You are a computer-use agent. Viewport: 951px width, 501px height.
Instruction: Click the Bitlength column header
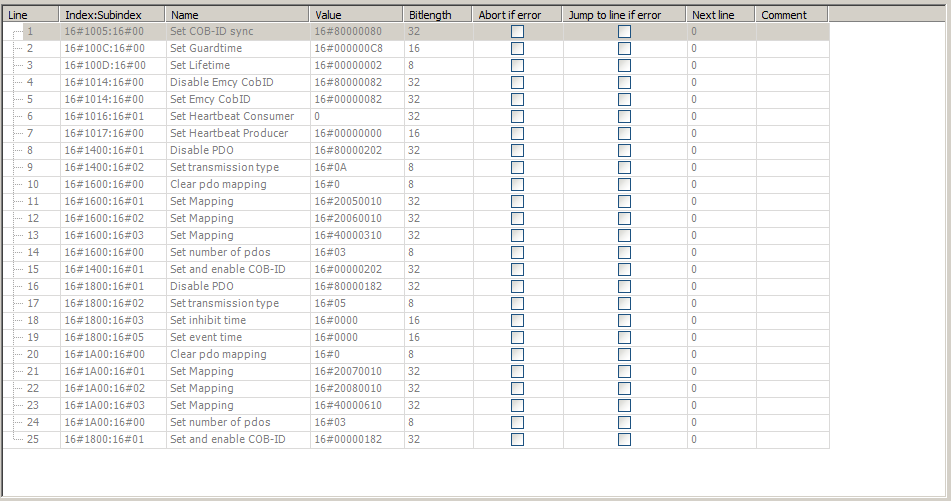click(437, 15)
